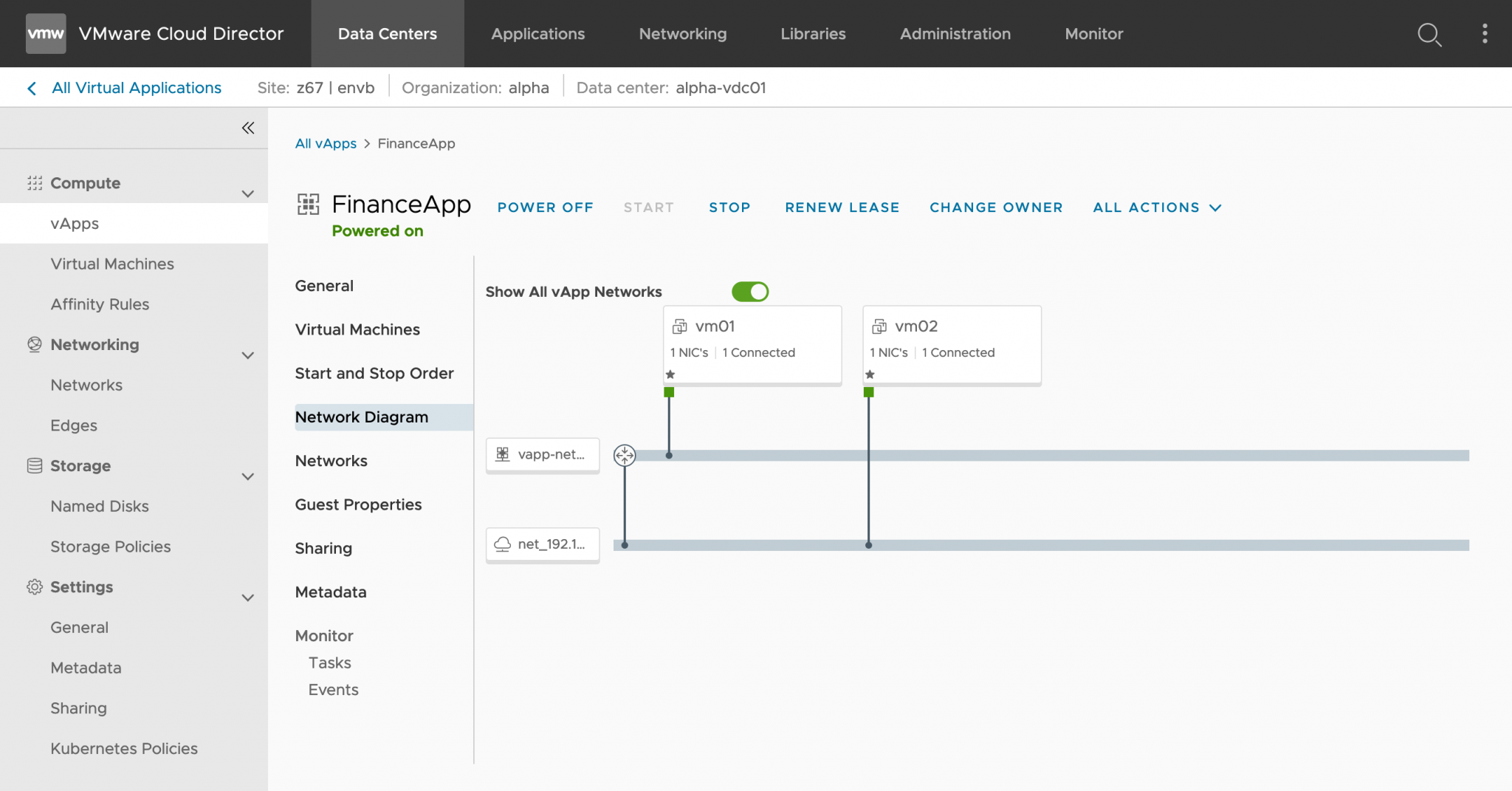Select Virtual Machines in the vApp tabs
Screen dimensions: 1512x791
357,329
